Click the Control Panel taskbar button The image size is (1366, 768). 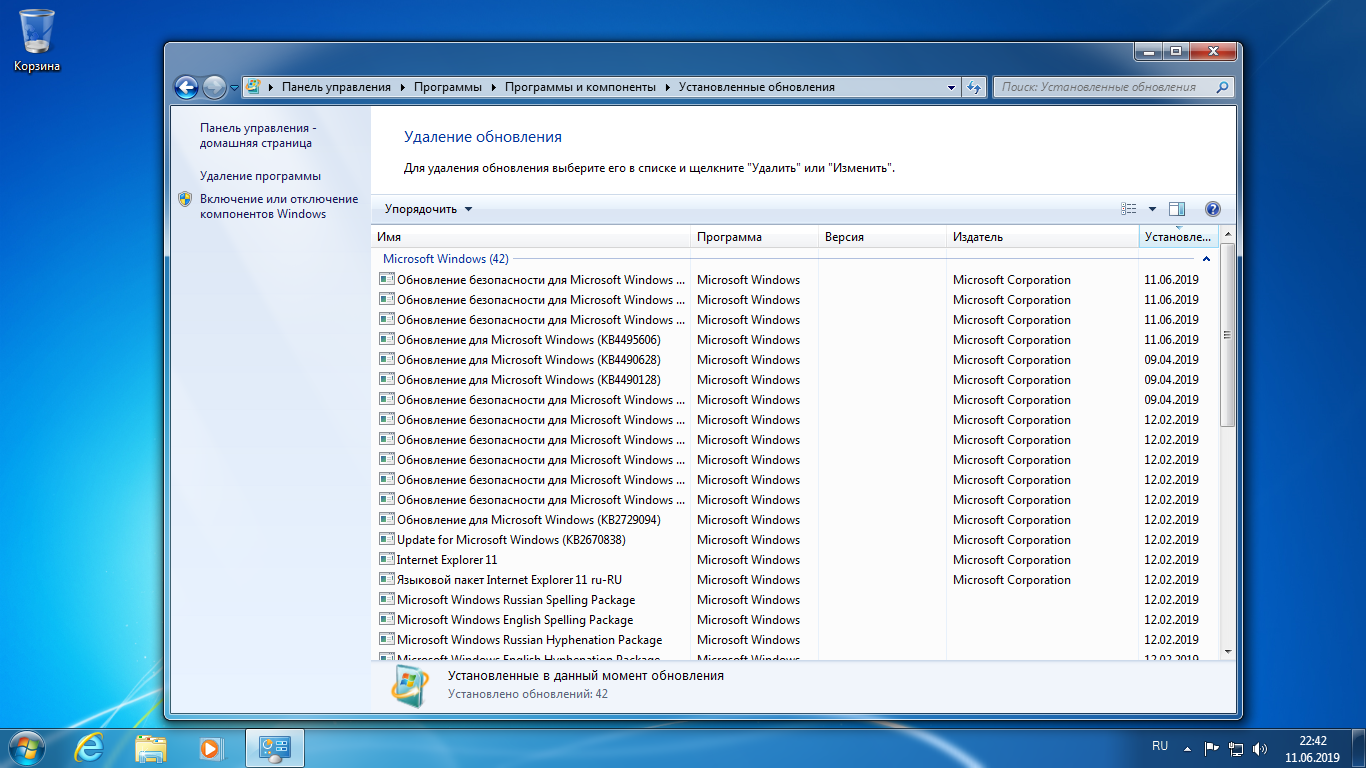point(274,747)
